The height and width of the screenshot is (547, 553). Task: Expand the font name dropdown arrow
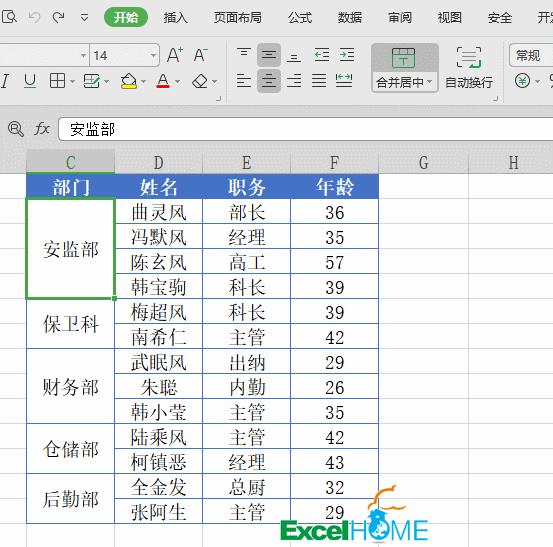[84, 55]
